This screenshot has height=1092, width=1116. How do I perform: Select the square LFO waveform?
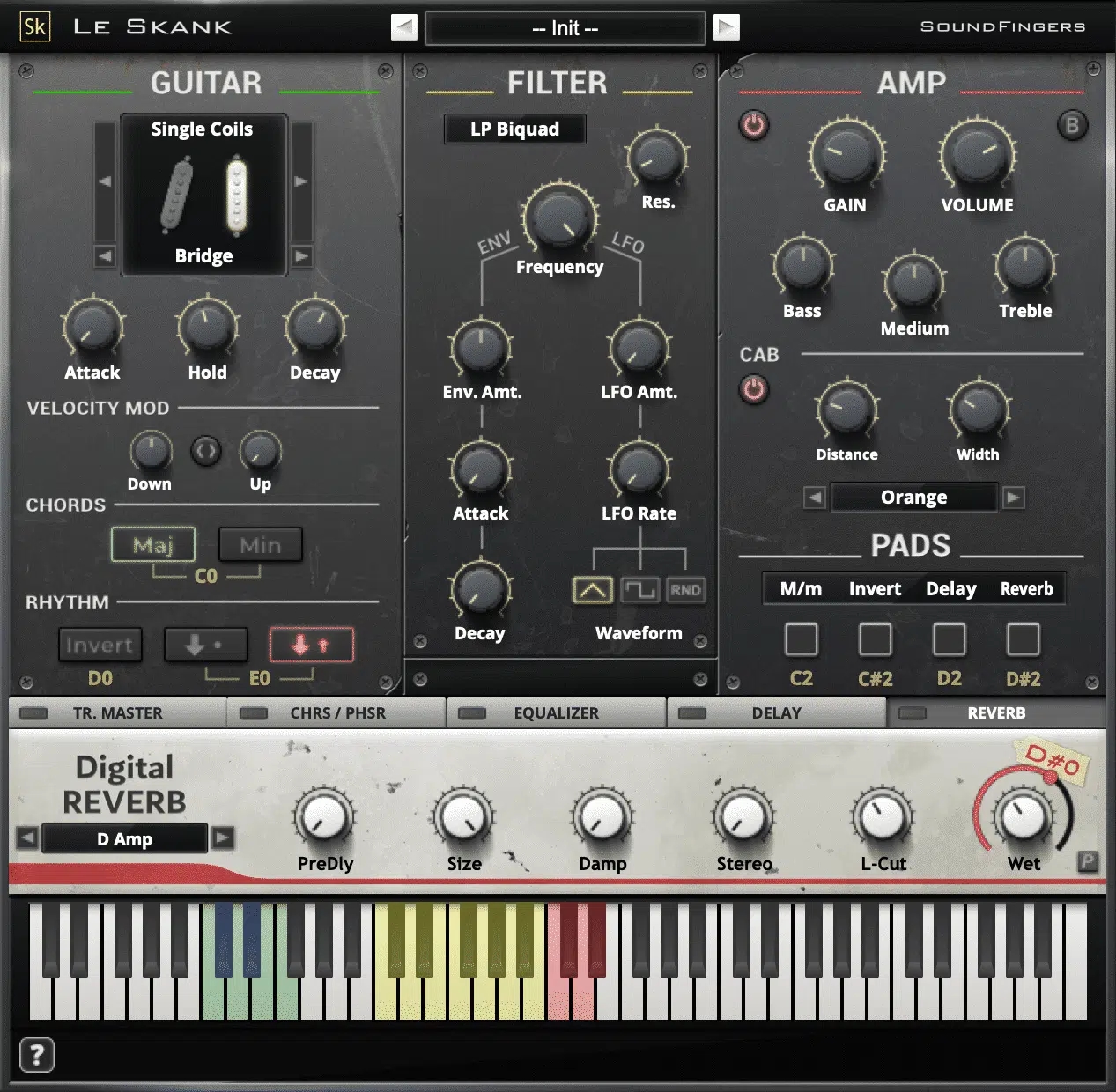(639, 590)
